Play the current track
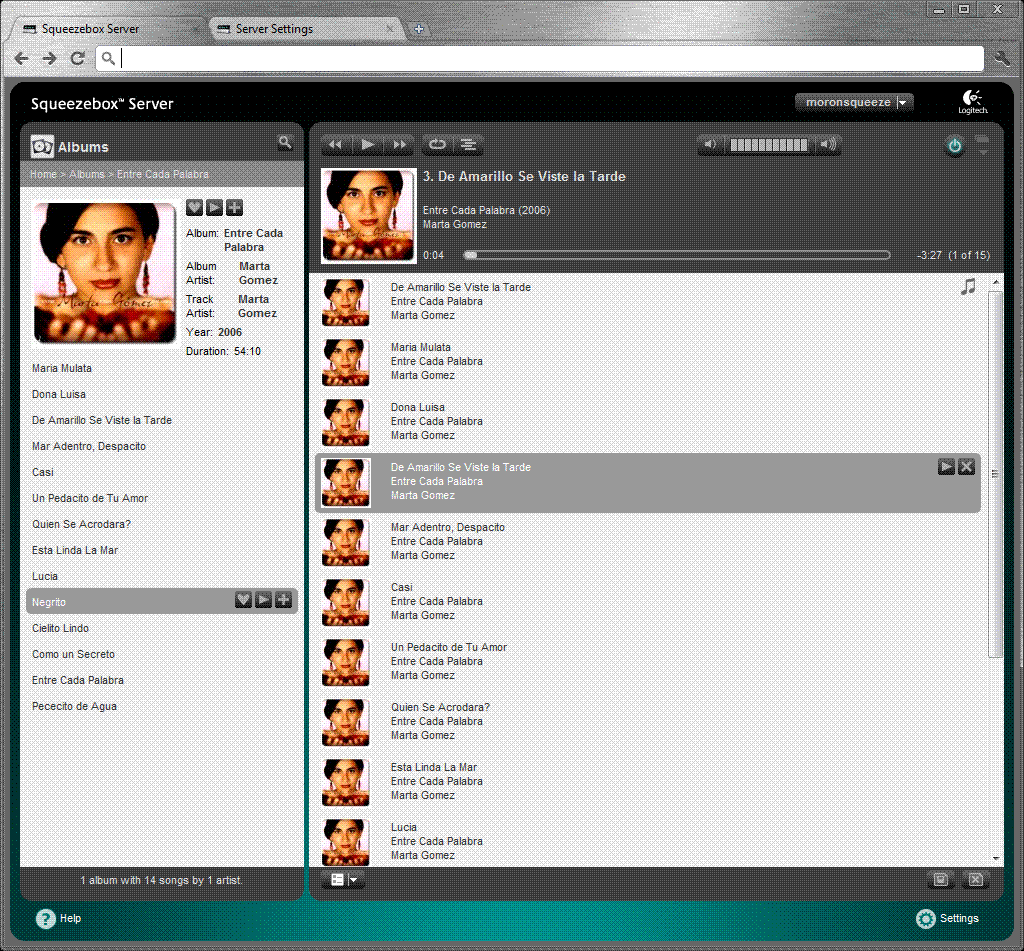 point(368,145)
